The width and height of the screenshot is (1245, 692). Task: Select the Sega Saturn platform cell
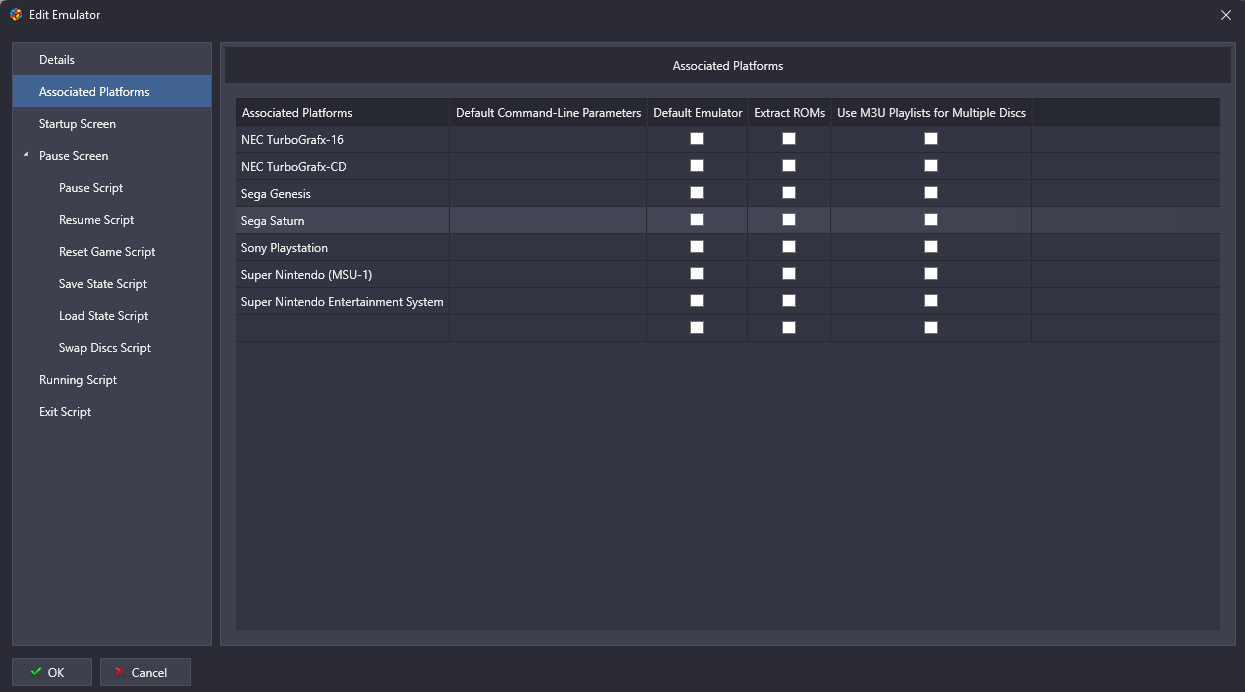pos(343,220)
